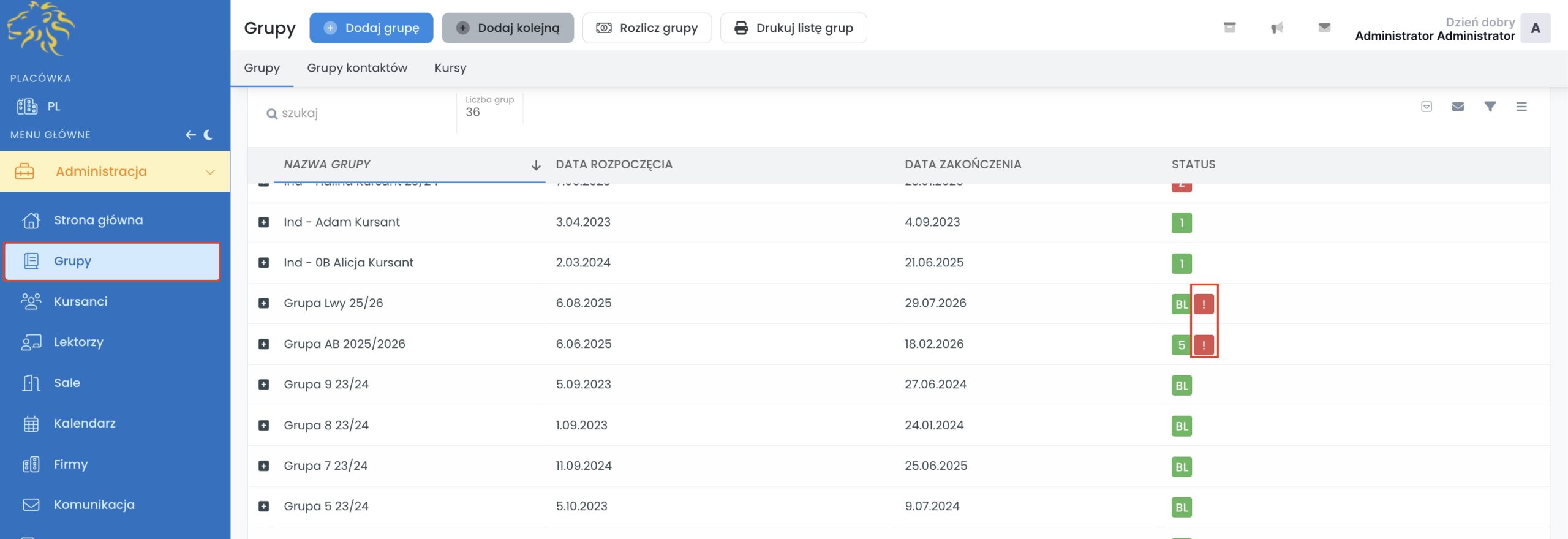Image resolution: width=1568 pixels, height=539 pixels.
Task: Click the envelope icon above the table
Action: click(x=1458, y=107)
